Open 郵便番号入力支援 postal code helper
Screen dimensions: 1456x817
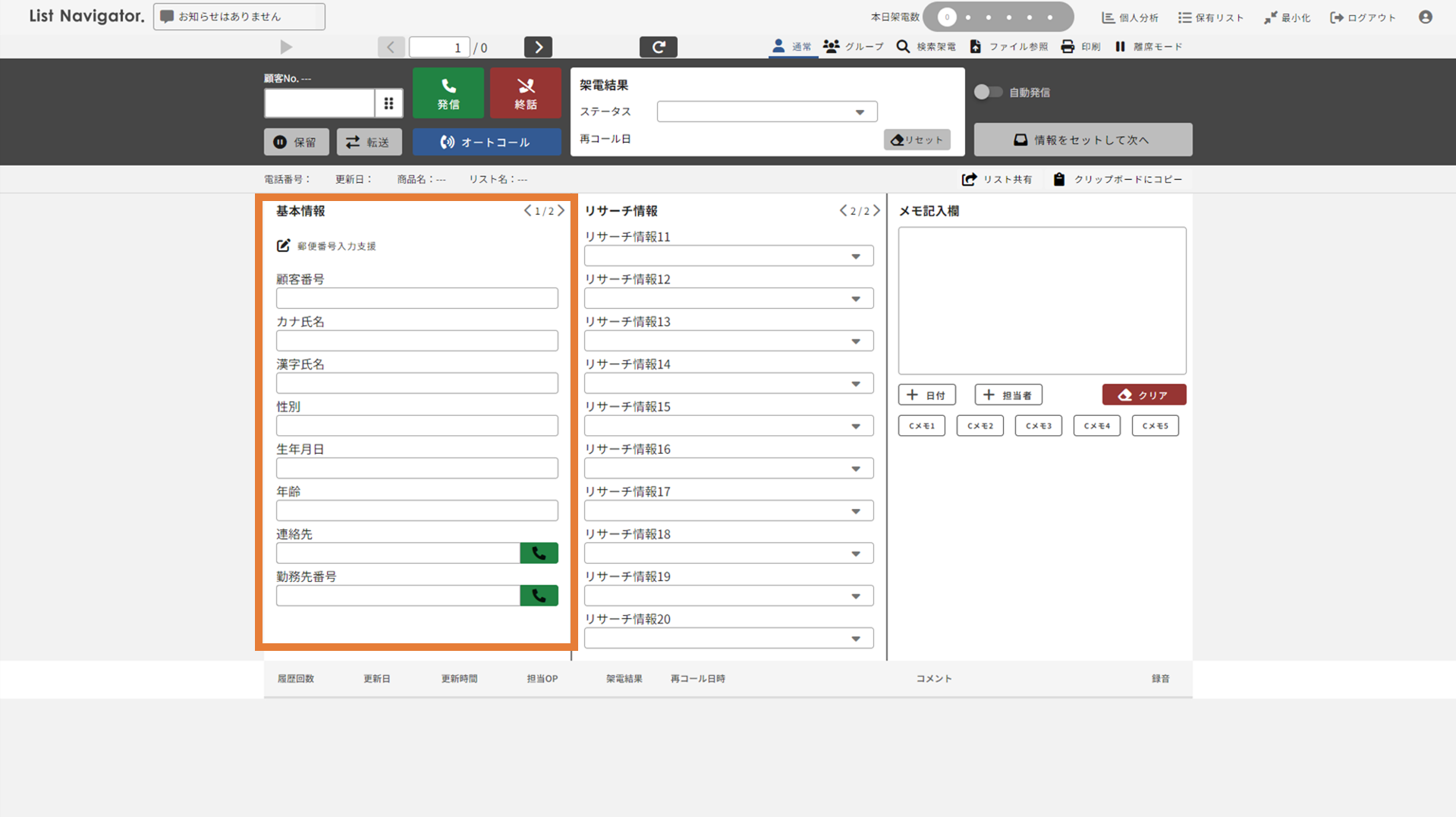pyautogui.click(x=327, y=246)
